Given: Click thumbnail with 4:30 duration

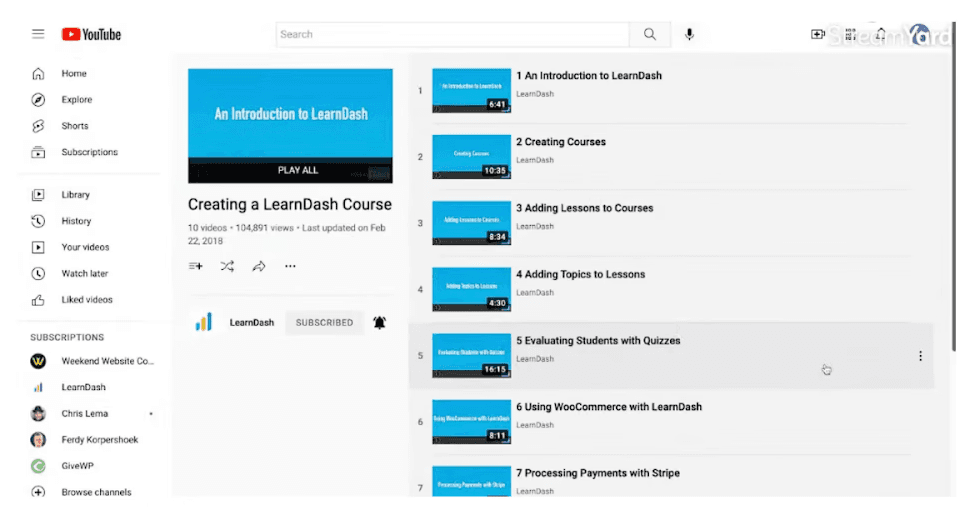Looking at the screenshot, I should [471, 289].
